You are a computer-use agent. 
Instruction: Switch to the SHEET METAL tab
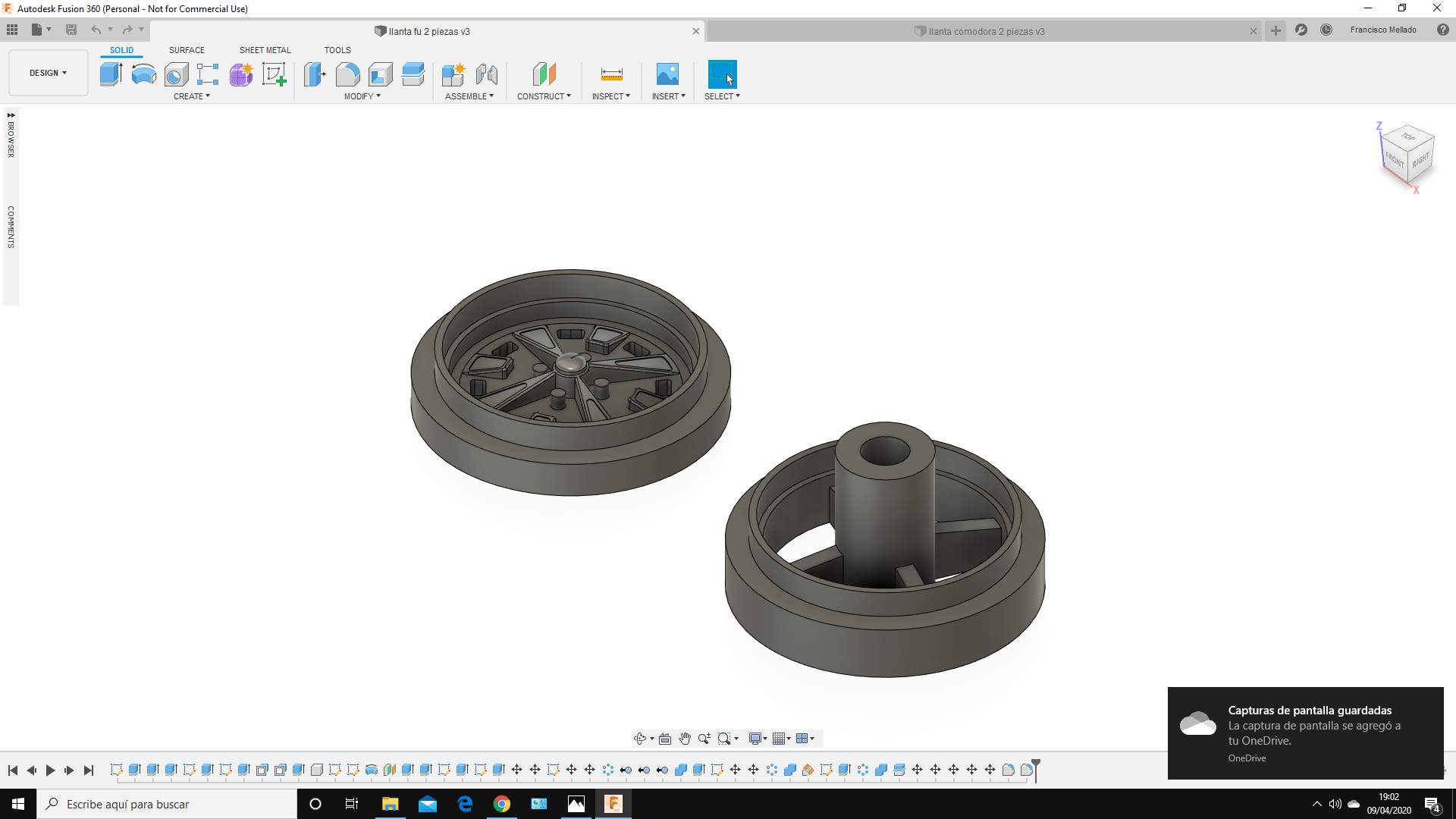tap(265, 50)
